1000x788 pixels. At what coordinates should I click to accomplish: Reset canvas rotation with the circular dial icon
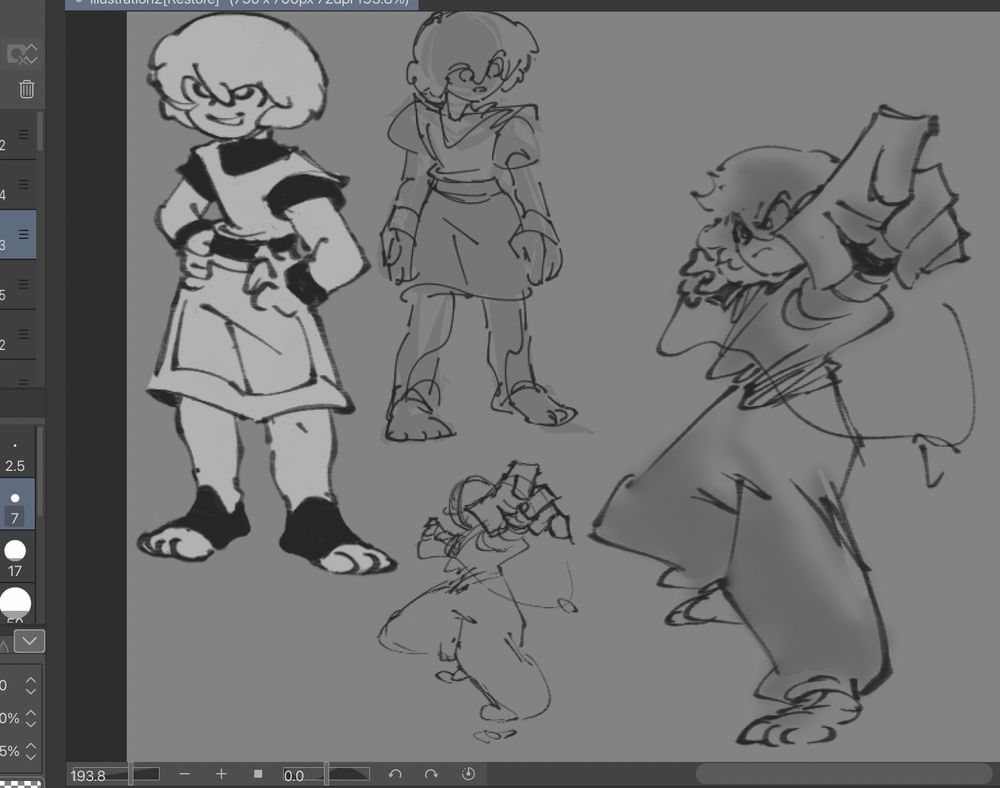468,774
